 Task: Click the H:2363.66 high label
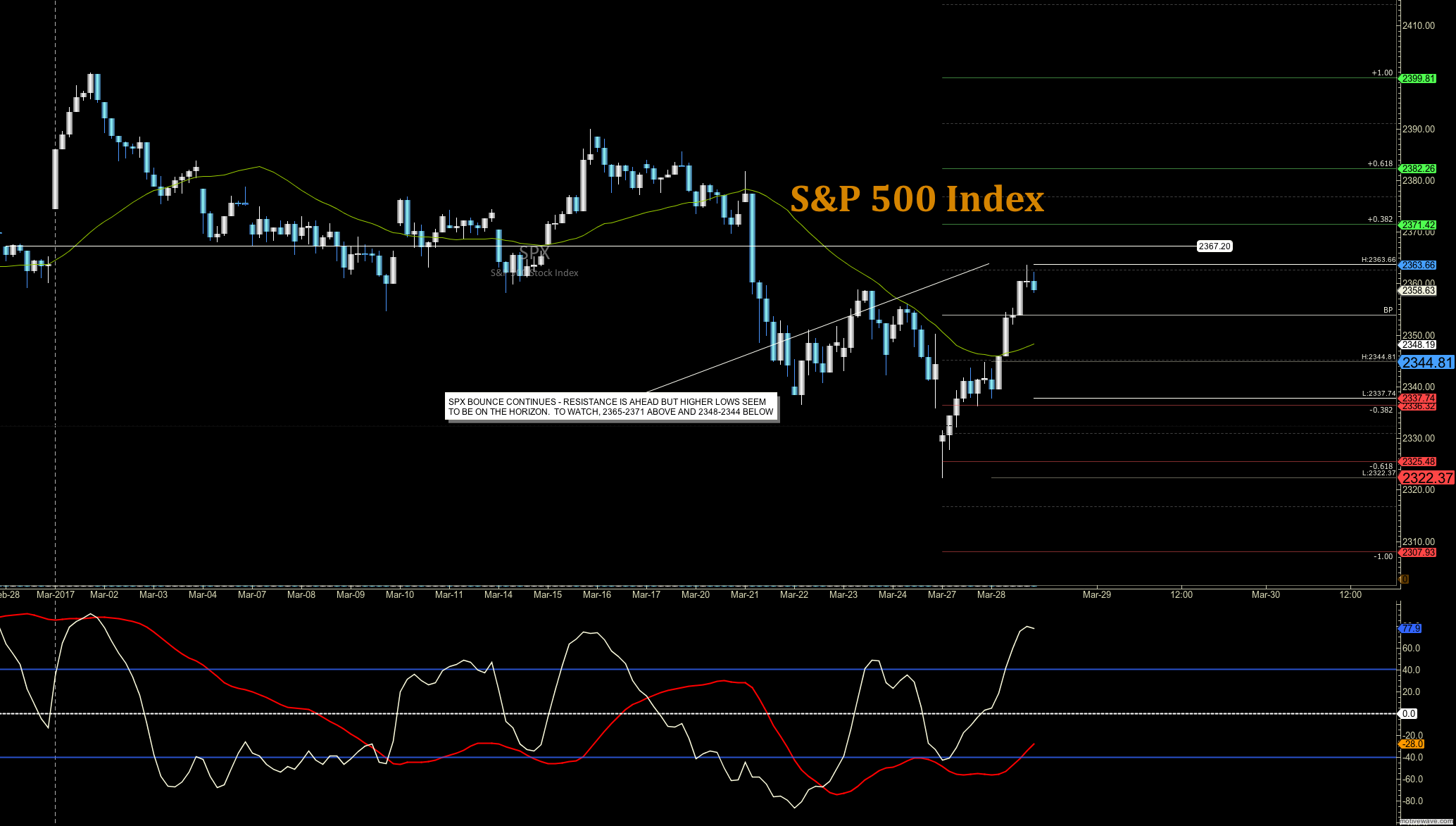[1378, 260]
